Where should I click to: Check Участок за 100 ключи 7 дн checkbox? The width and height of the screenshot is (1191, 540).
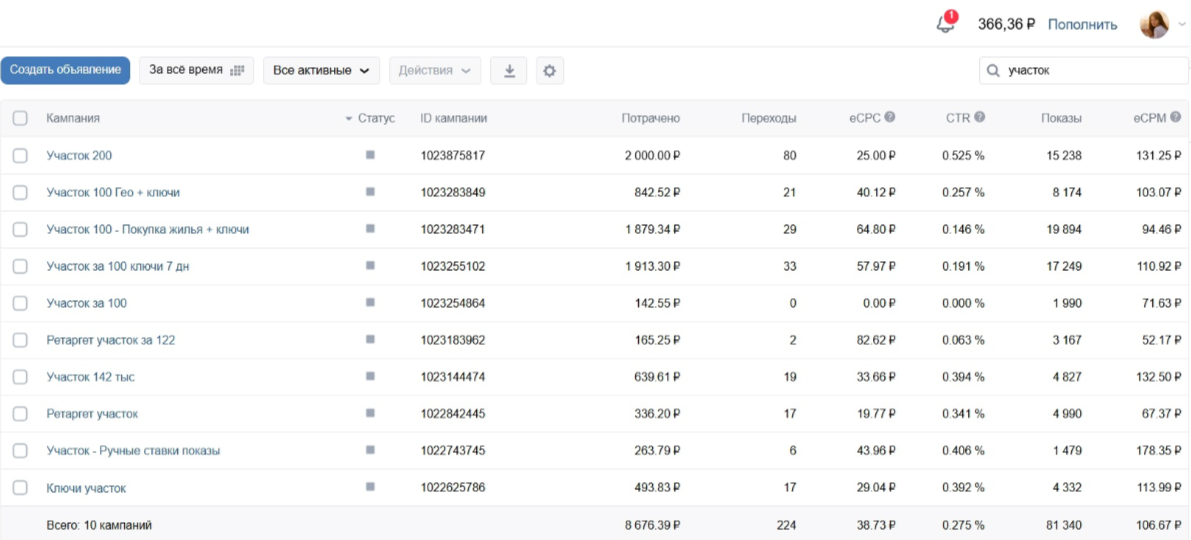point(21,266)
